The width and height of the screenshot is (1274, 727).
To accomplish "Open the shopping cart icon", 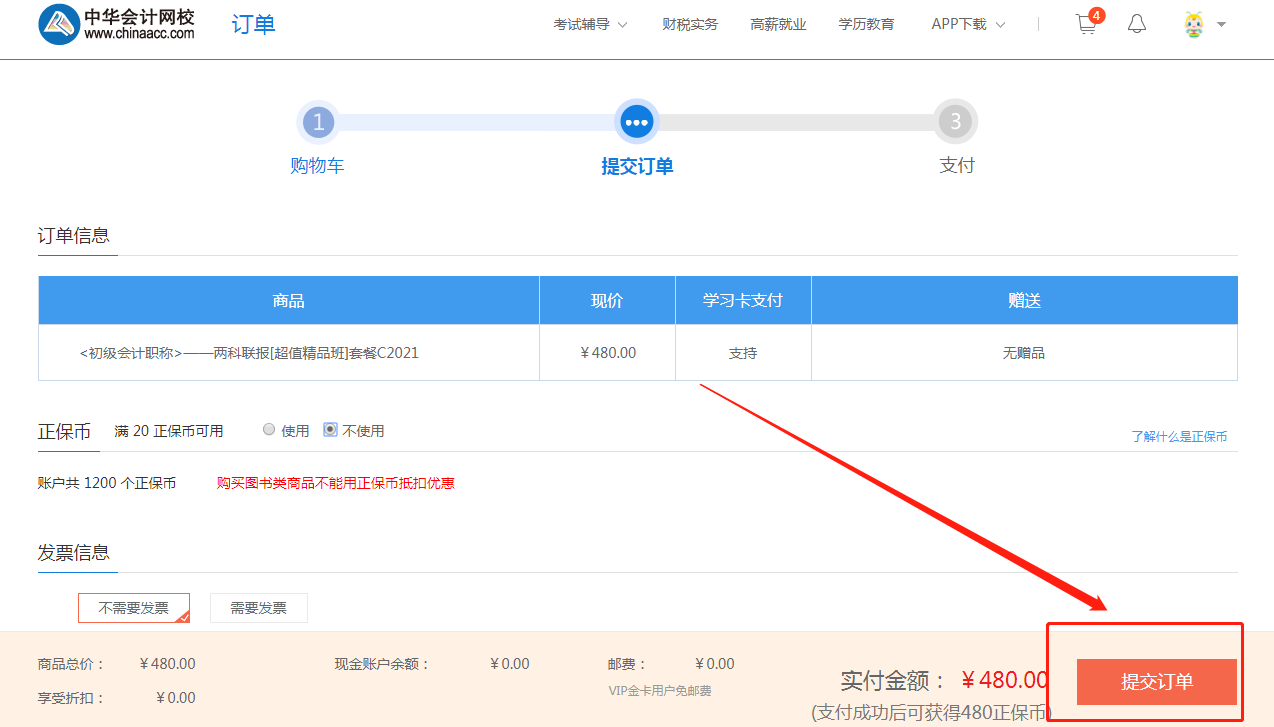I will 1086,25.
